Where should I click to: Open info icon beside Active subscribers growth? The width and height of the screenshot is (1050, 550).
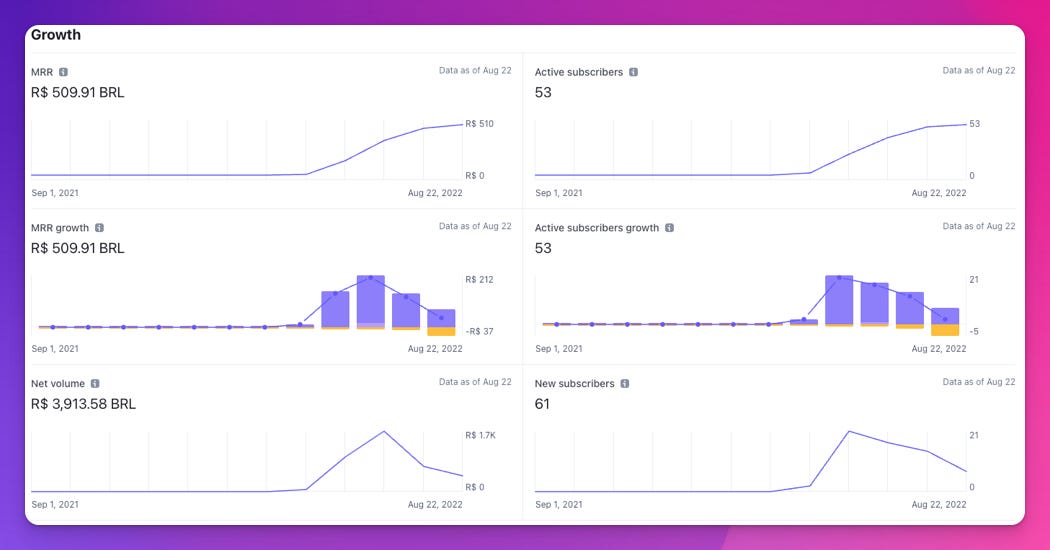click(669, 228)
